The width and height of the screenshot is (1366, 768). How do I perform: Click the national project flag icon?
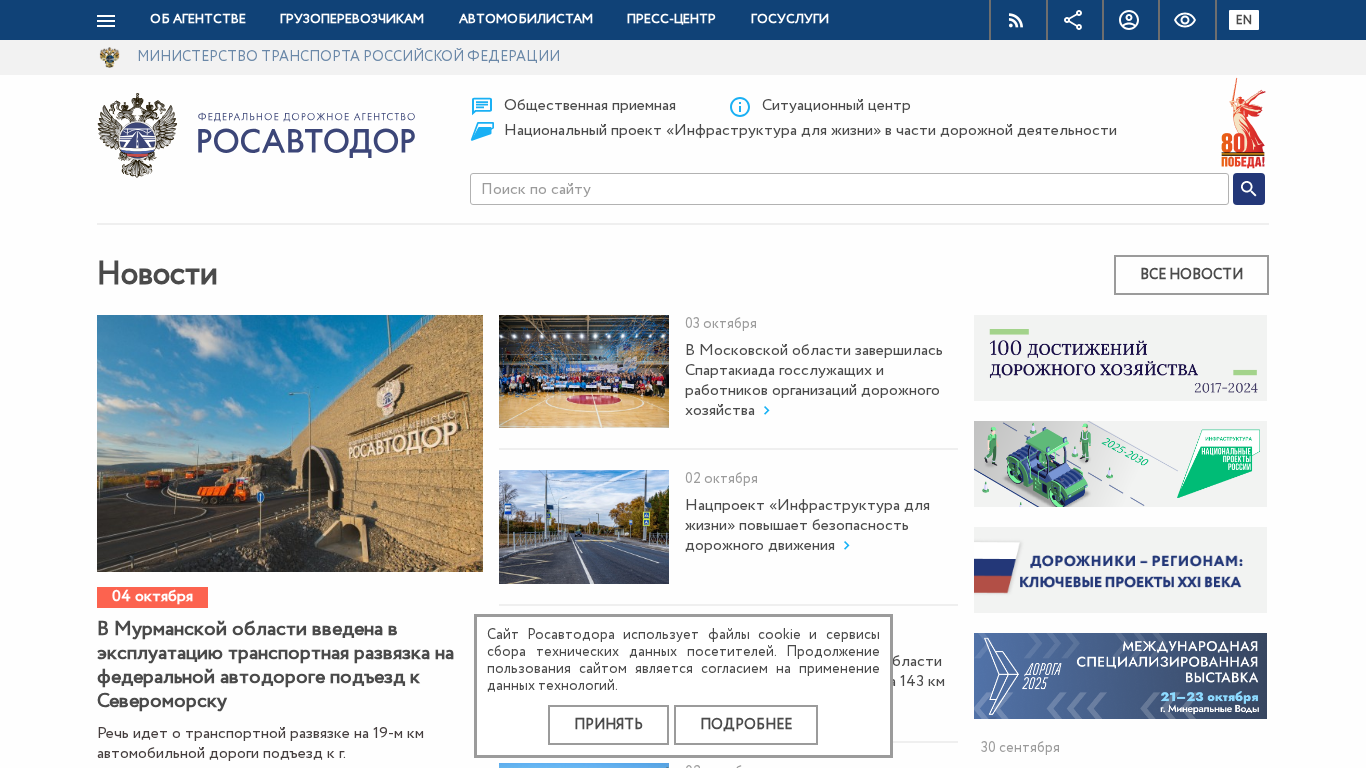482,131
